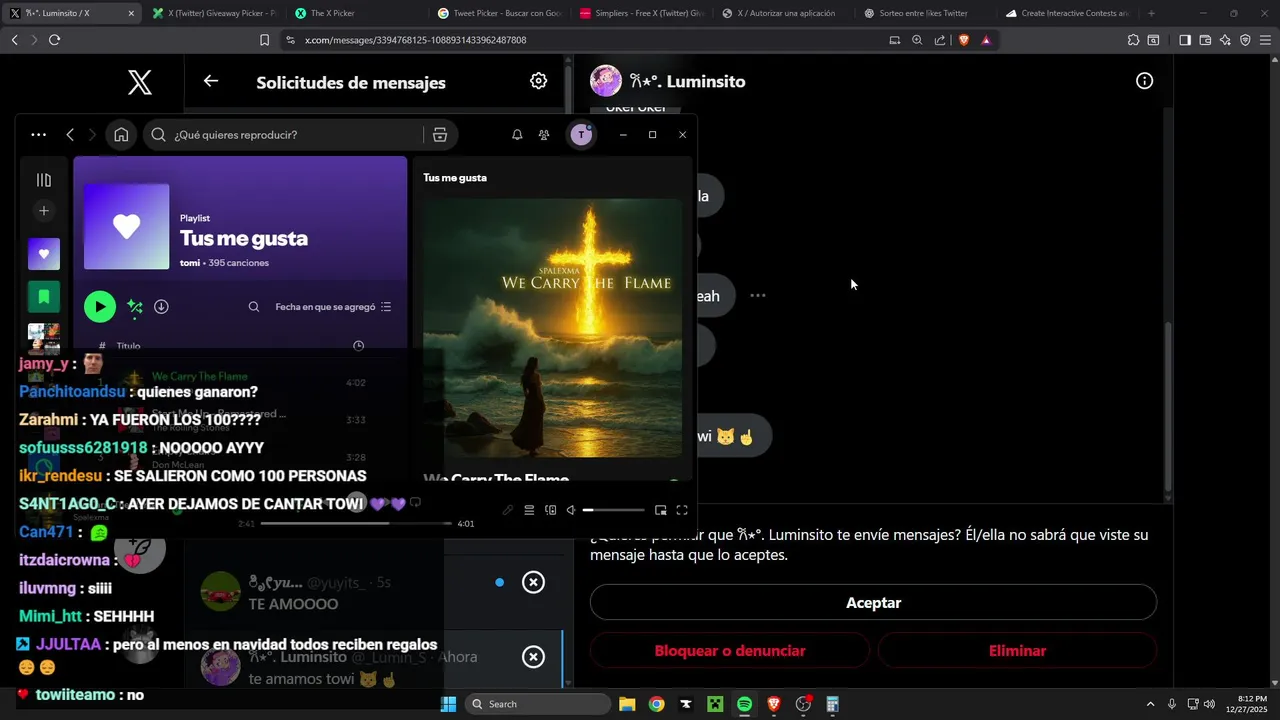The width and height of the screenshot is (1280, 720).
Task: Play the Tus me gusta playlist
Action: click(x=99, y=307)
